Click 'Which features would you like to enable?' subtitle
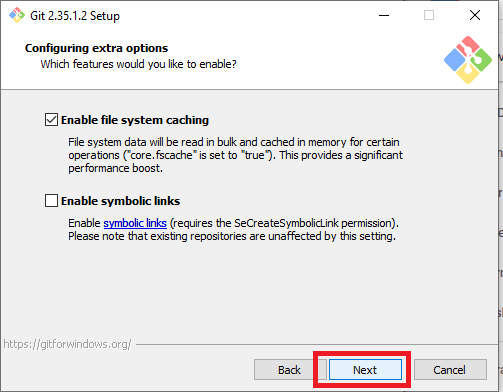This screenshot has width=503, height=392. [x=138, y=64]
